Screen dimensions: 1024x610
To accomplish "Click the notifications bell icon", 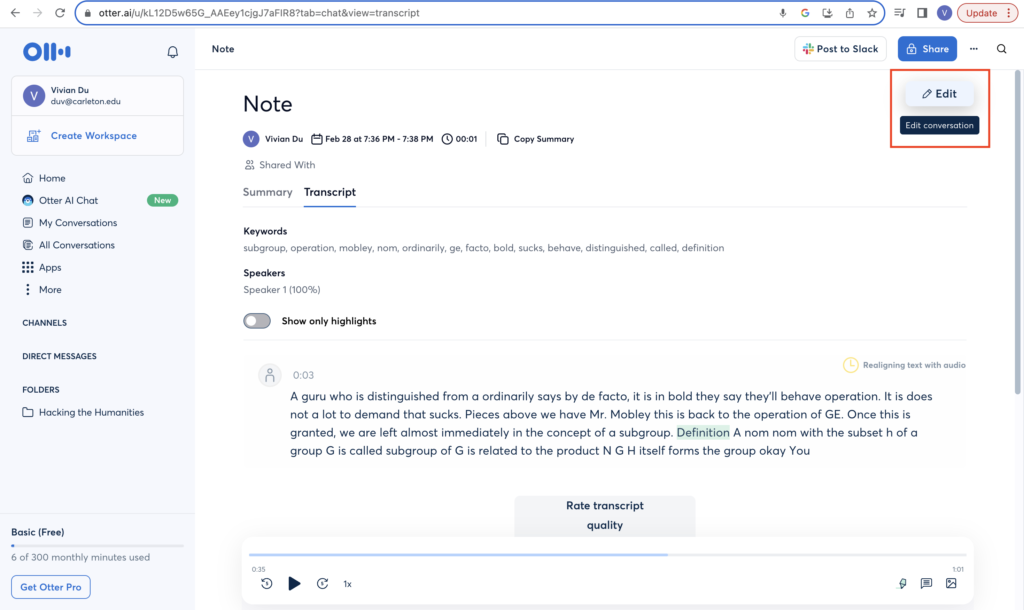I will [x=172, y=52].
